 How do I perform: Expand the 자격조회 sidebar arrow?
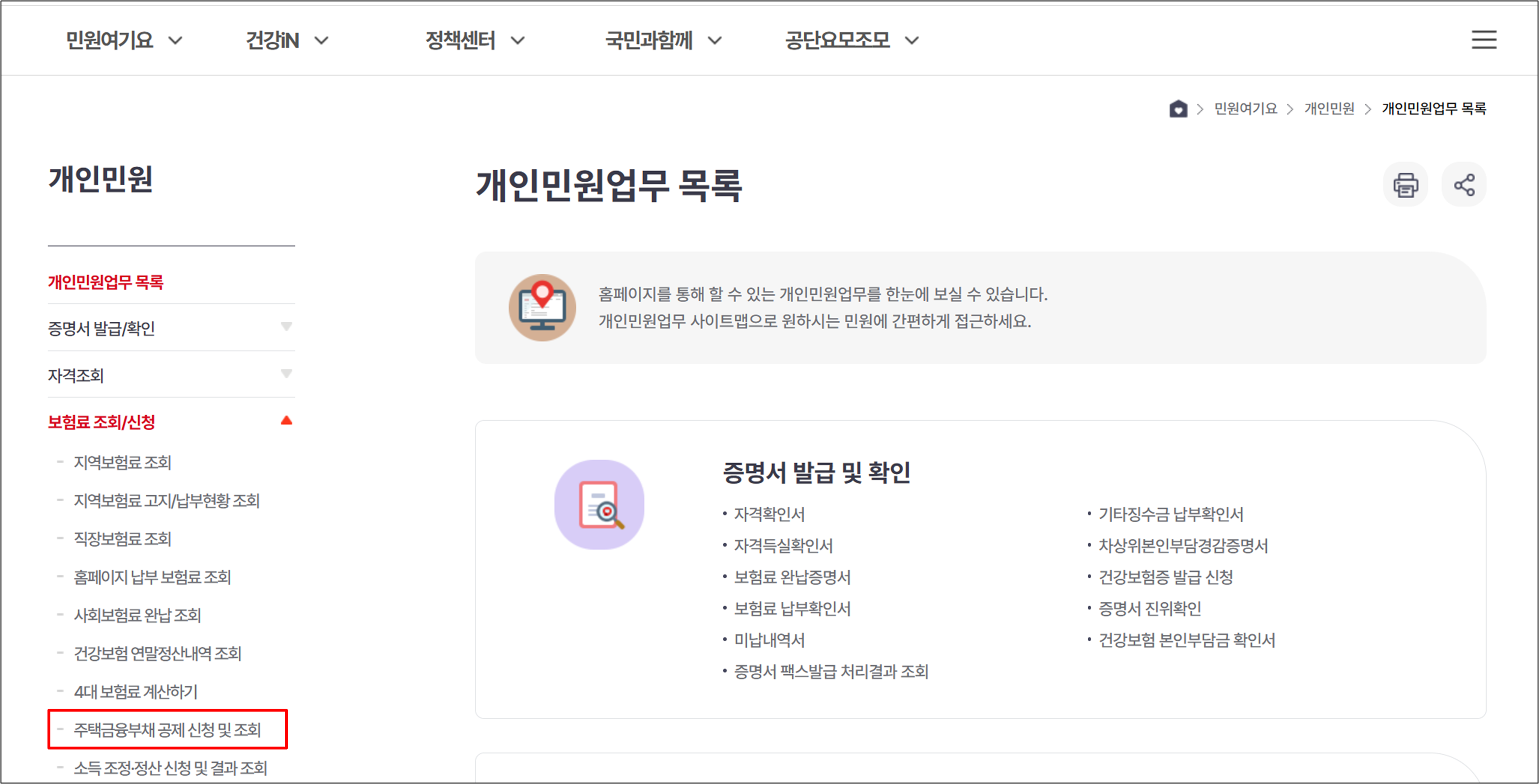(x=287, y=374)
